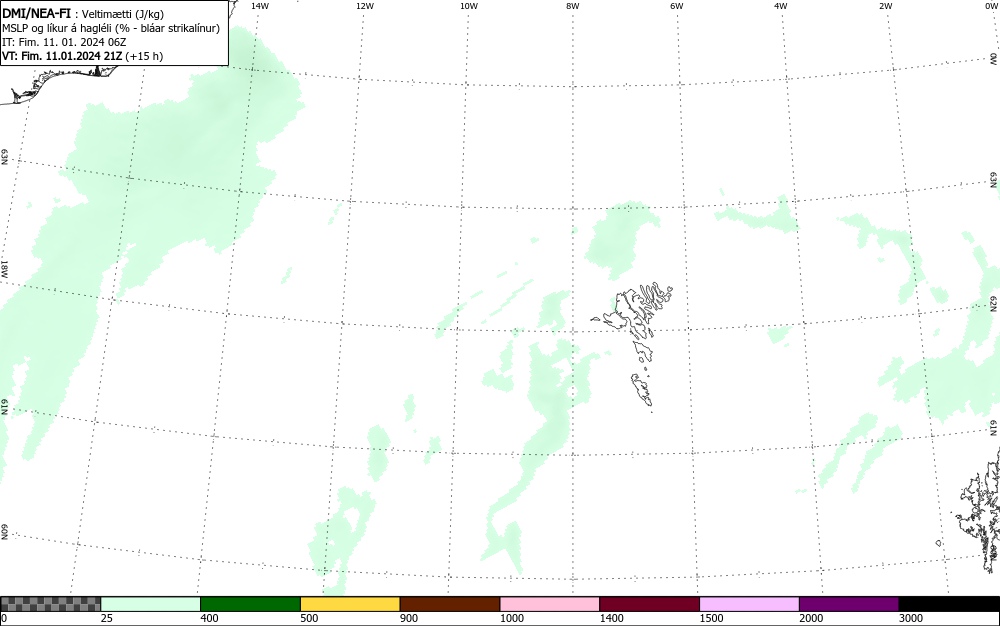Click the 18W label on left edge
This screenshot has width=1000, height=626.
[x=4, y=268]
